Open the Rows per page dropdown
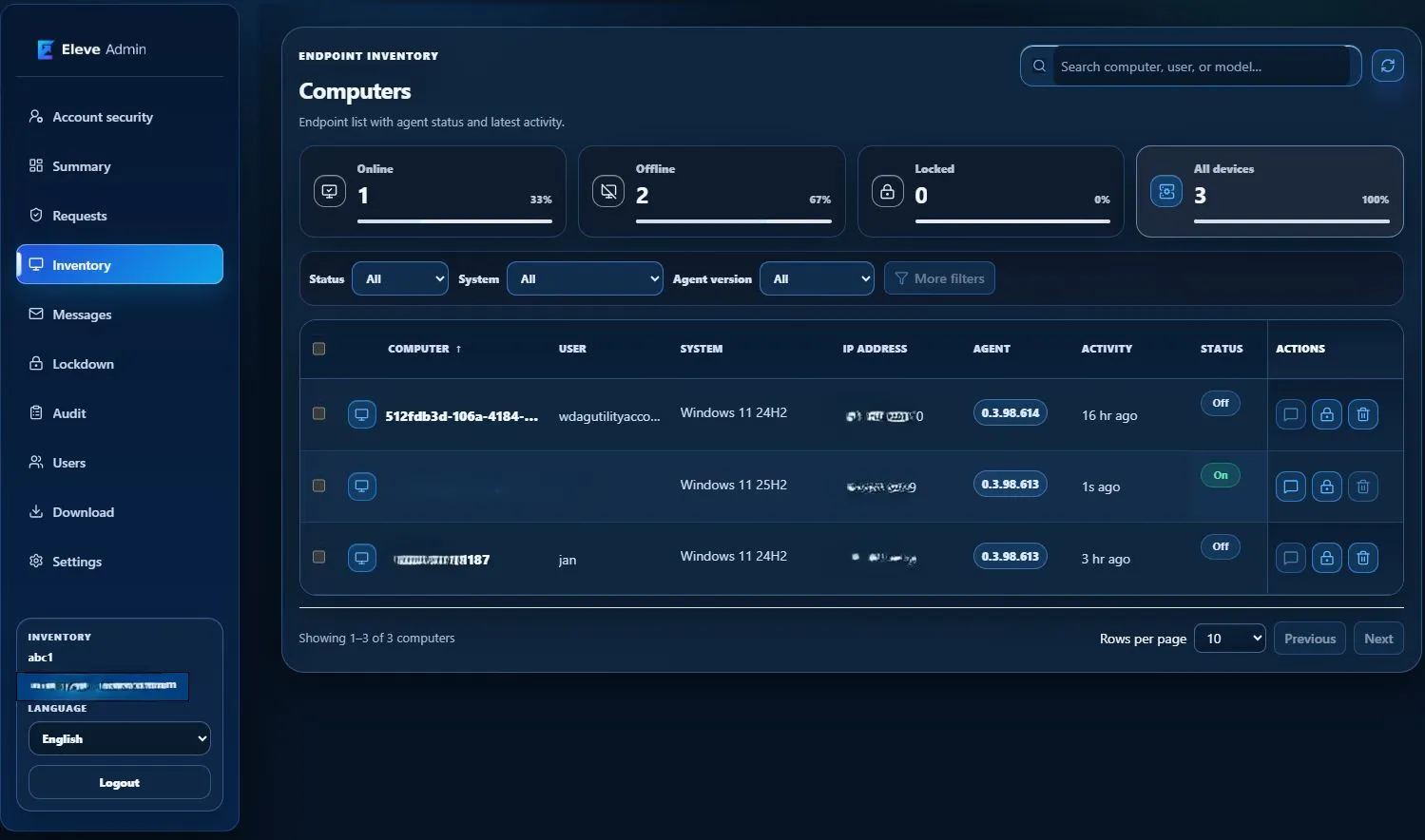Screen dimensions: 1425x840 [1230, 639]
